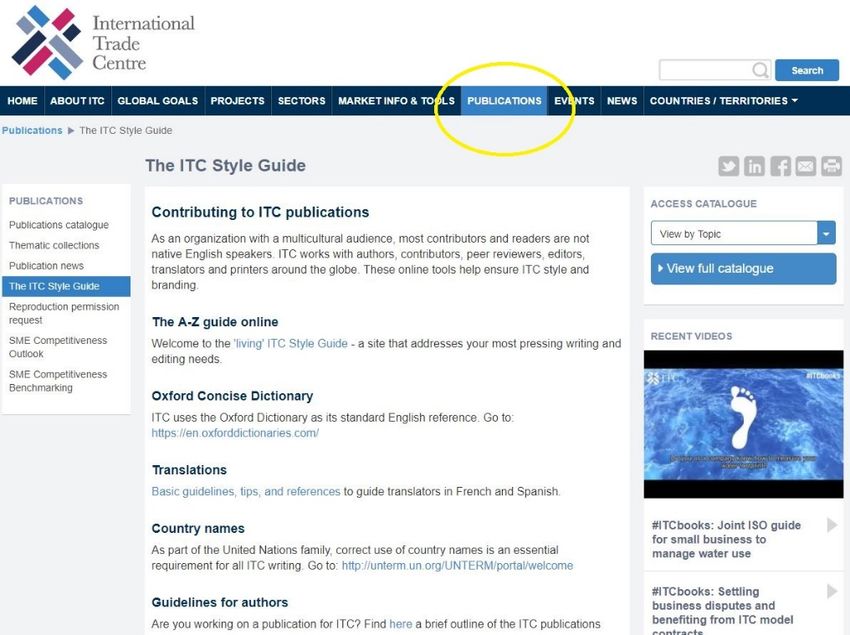The height and width of the screenshot is (635, 850).
Task: Click the magnifier icon in search box
Action: [760, 70]
